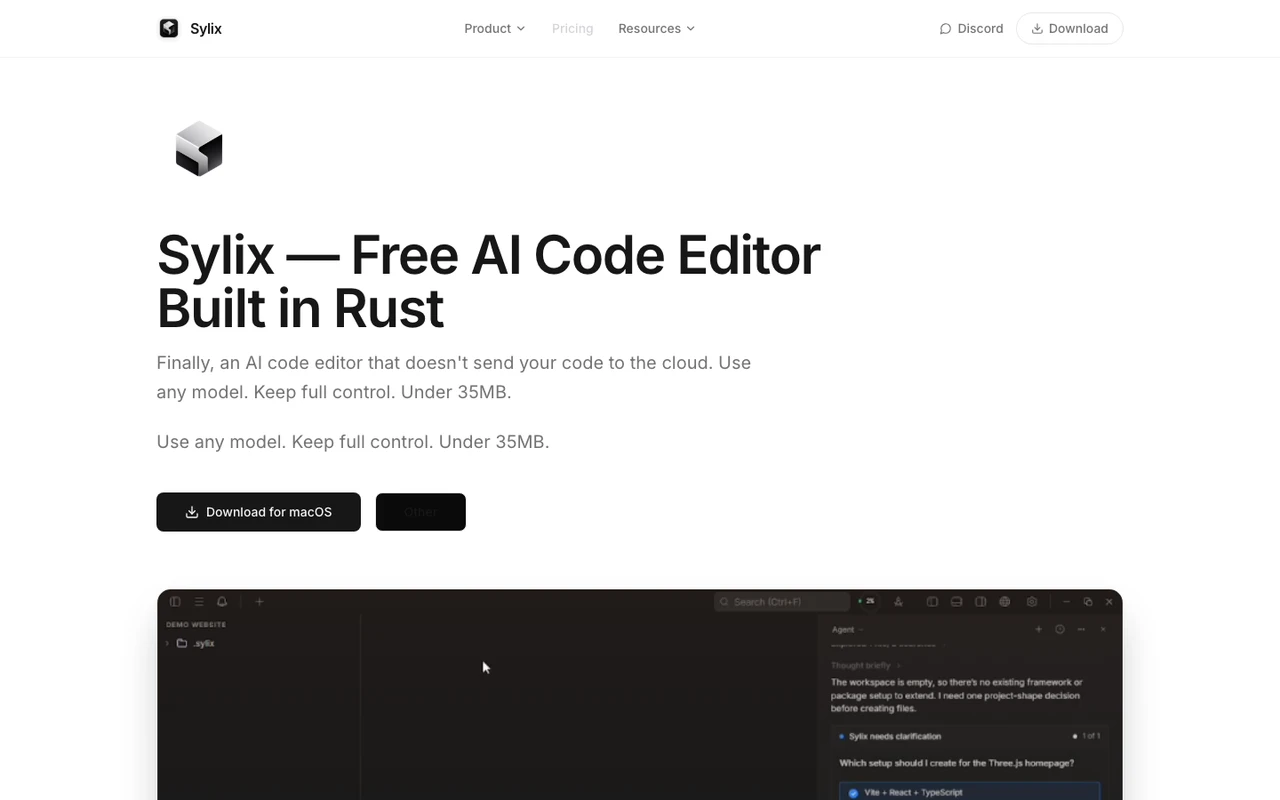Click the Download button in the navbar

pyautogui.click(x=1069, y=28)
